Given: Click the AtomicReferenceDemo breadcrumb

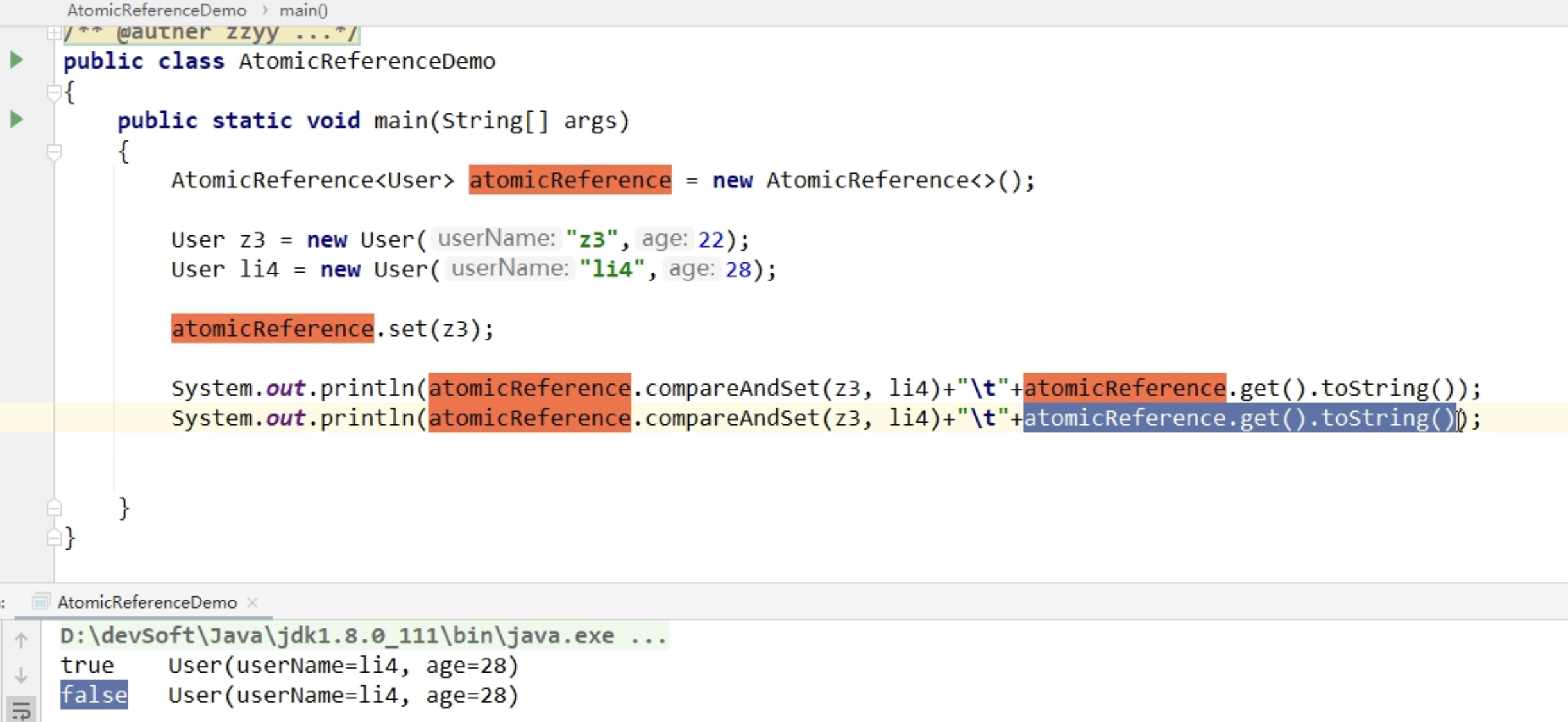Looking at the screenshot, I should (157, 10).
